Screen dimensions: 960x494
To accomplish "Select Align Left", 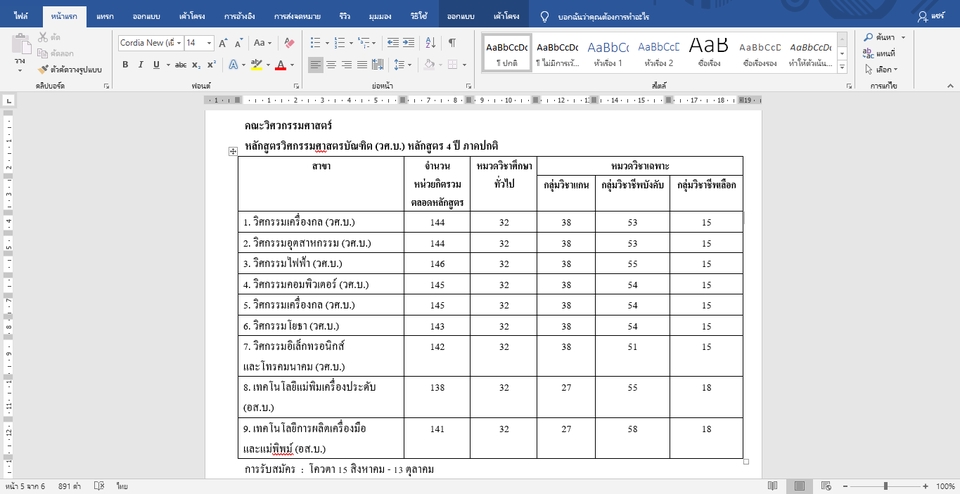I will 315,64.
